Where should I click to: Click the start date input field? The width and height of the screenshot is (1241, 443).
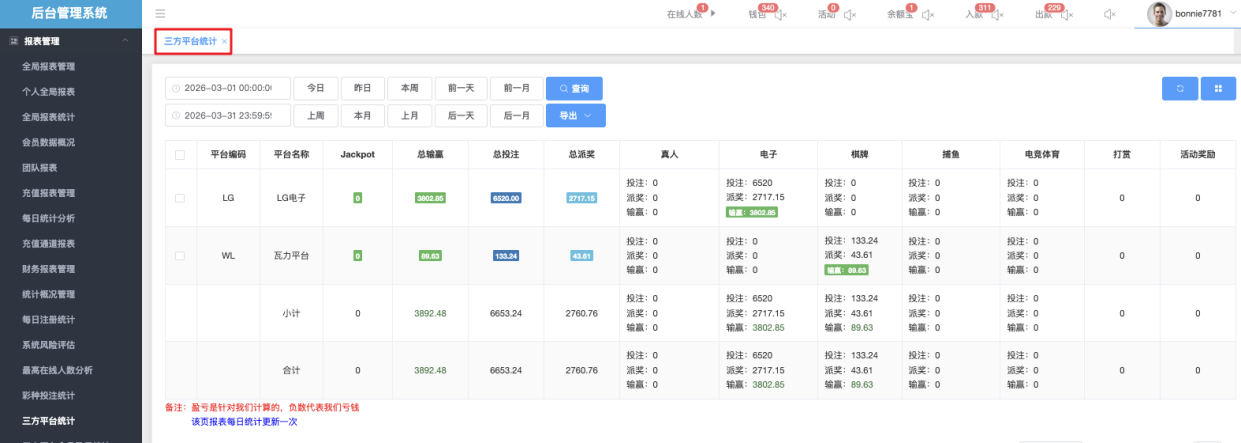point(228,88)
